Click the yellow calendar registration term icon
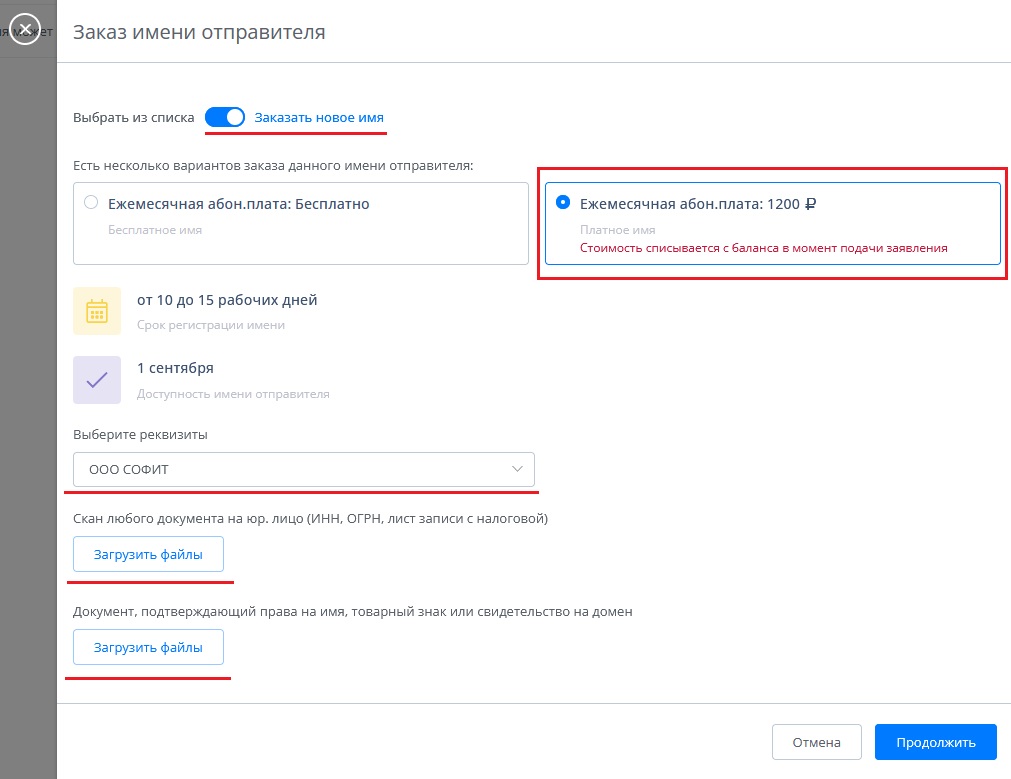 97,311
